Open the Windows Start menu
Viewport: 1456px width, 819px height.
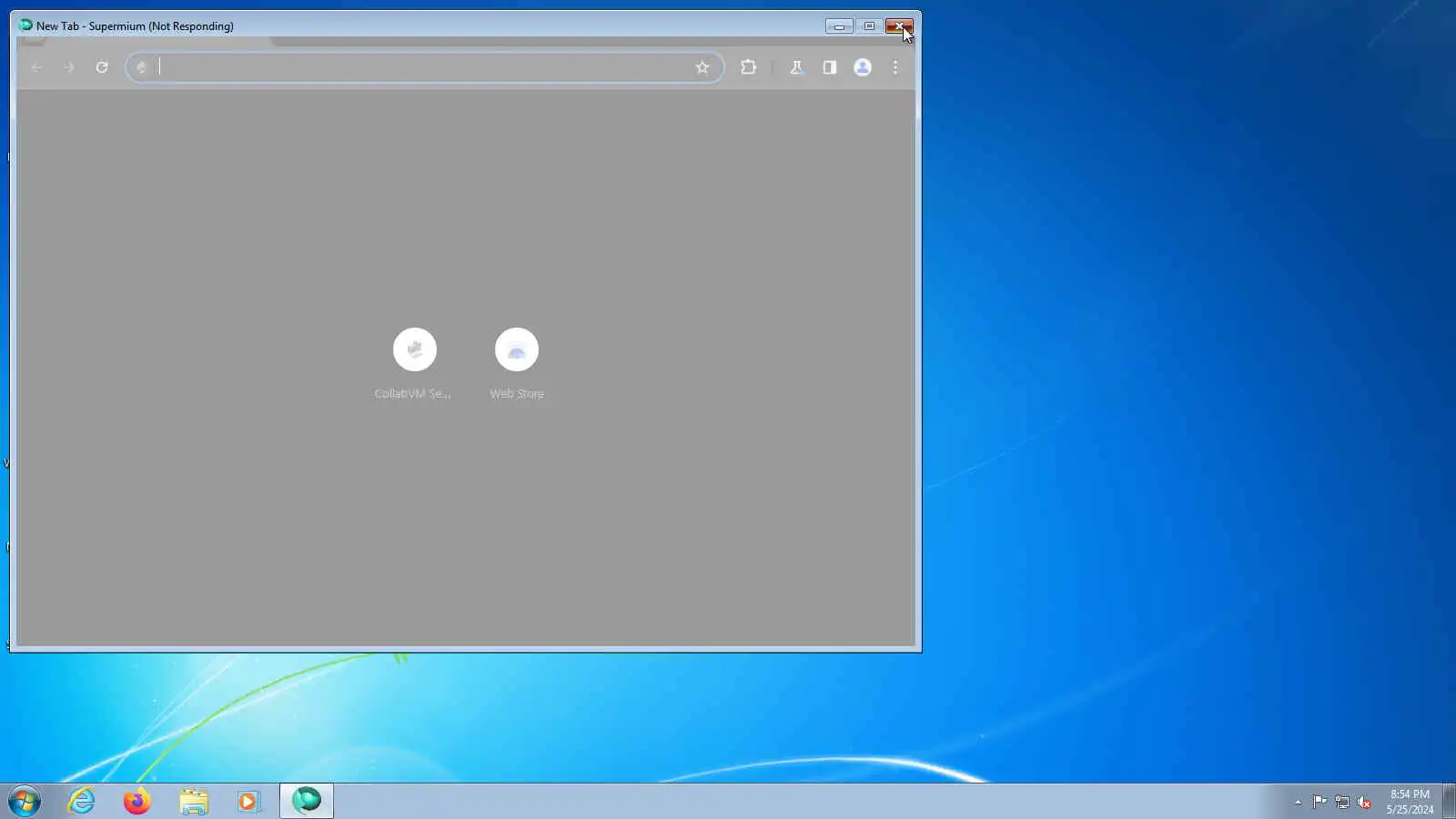click(25, 801)
